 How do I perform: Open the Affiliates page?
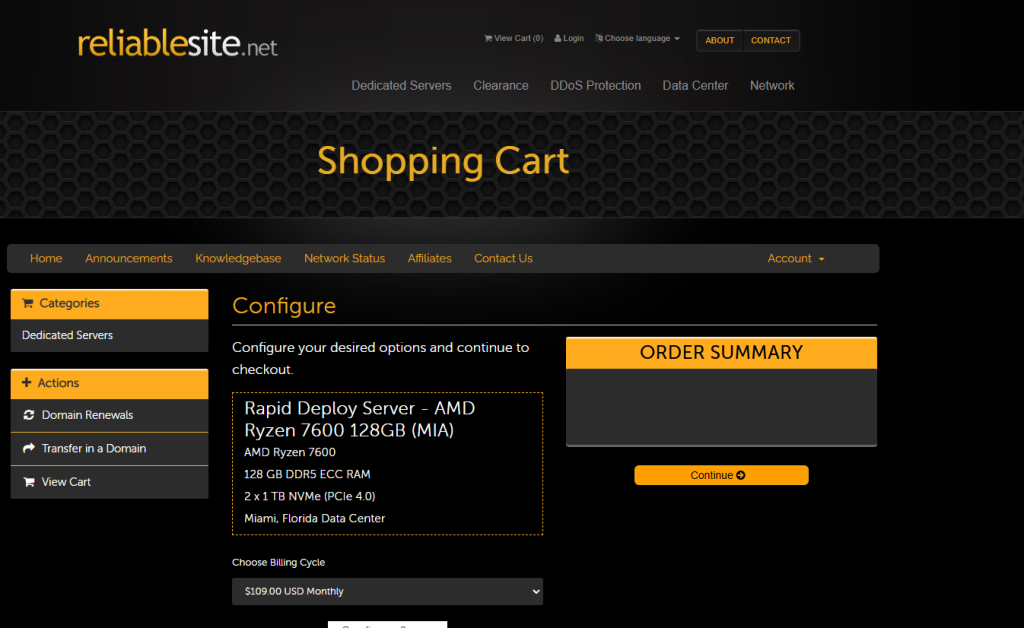[x=430, y=259]
